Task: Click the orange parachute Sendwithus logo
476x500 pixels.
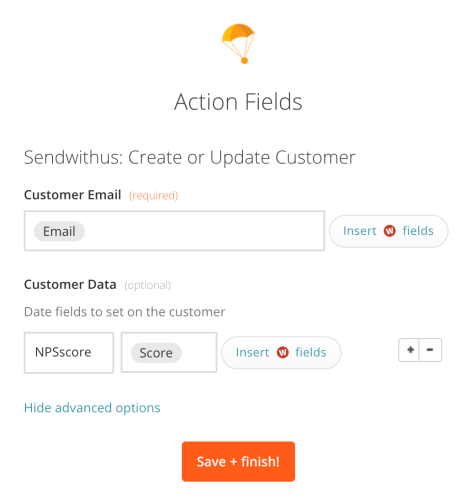Action: tap(238, 44)
